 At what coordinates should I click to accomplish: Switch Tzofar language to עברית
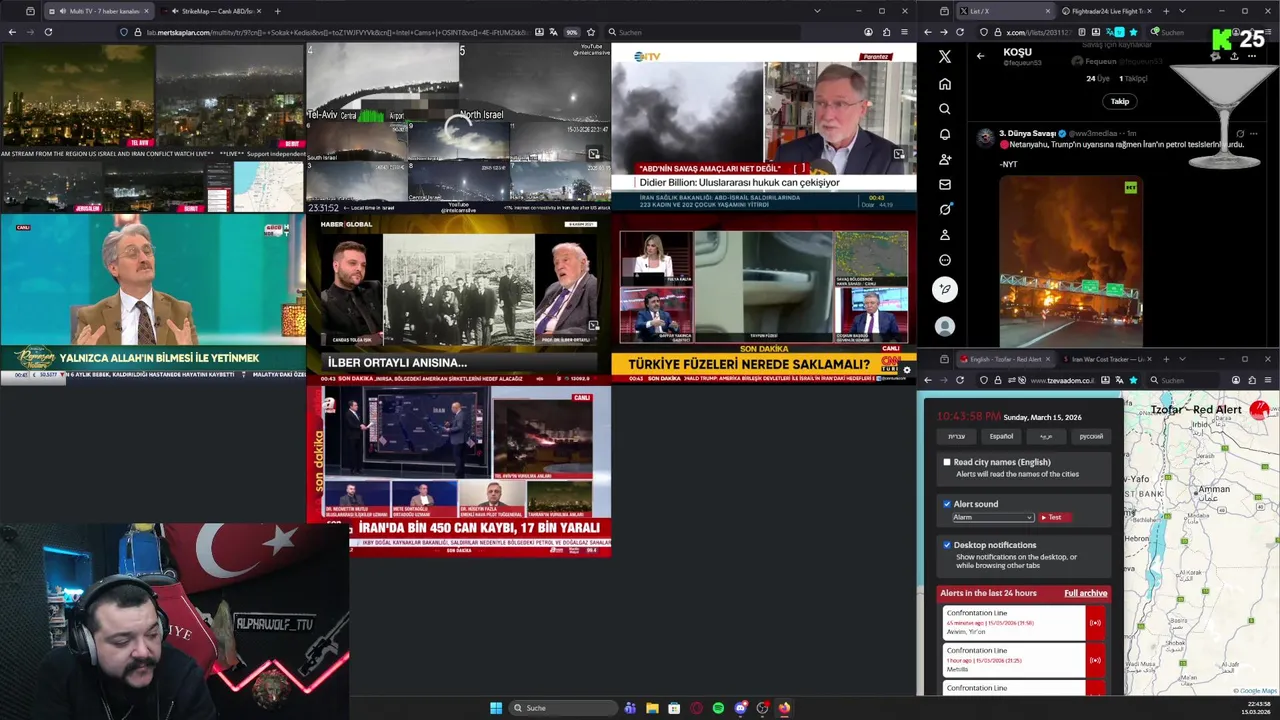[x=957, y=436]
